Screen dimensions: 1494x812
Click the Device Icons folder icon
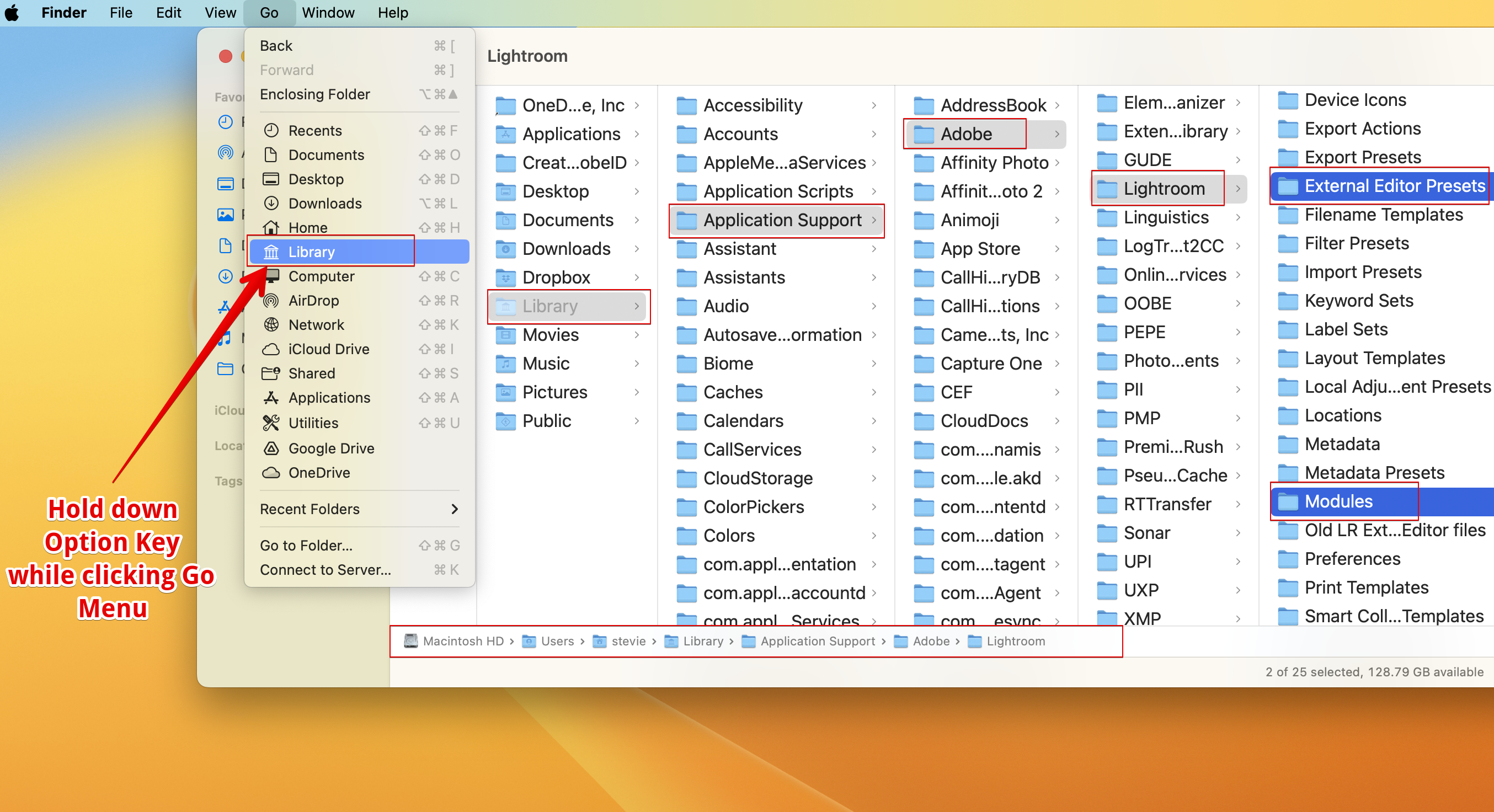[x=1288, y=100]
